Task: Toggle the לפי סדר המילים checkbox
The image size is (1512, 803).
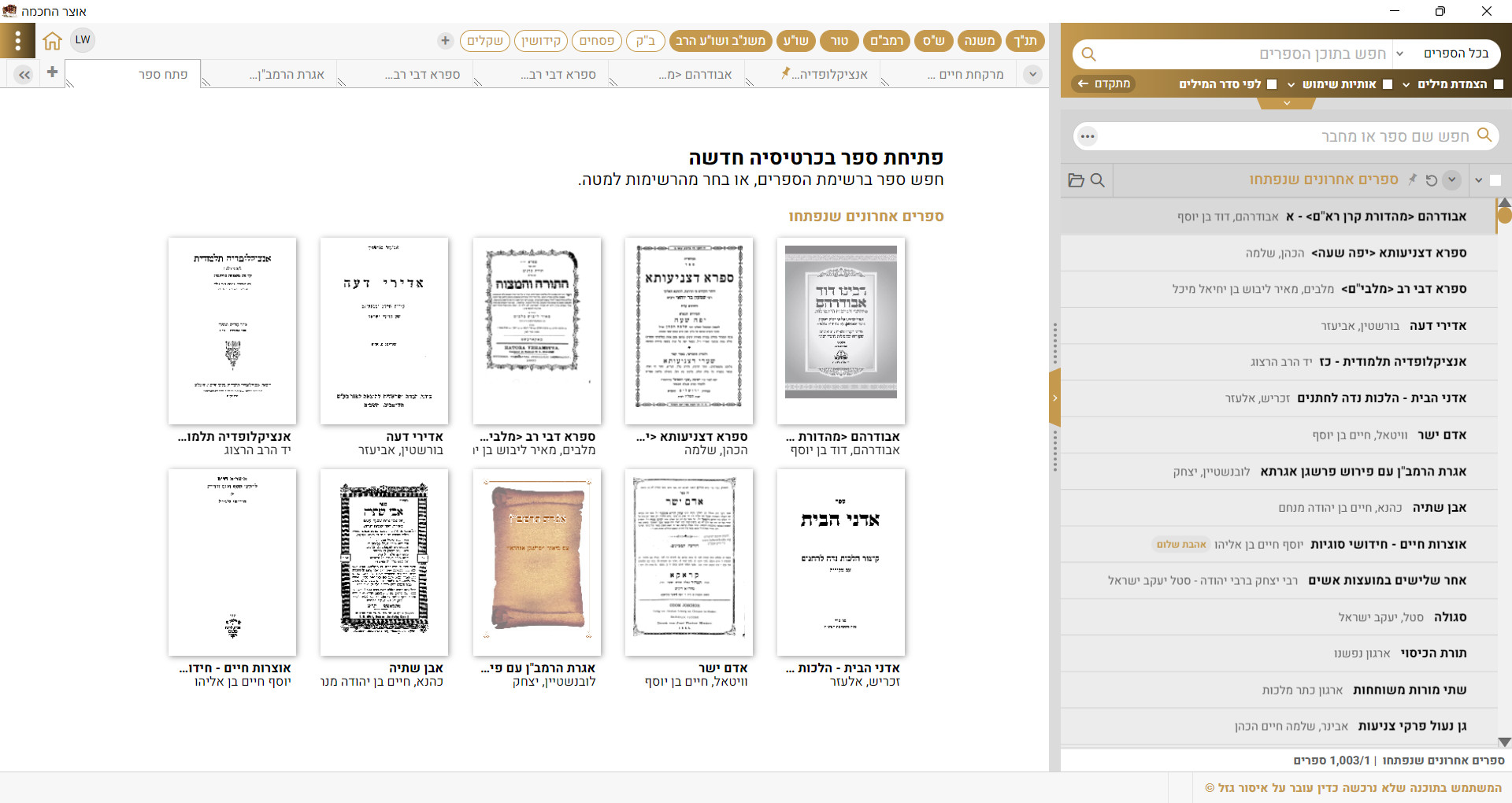Action: 1272,84
